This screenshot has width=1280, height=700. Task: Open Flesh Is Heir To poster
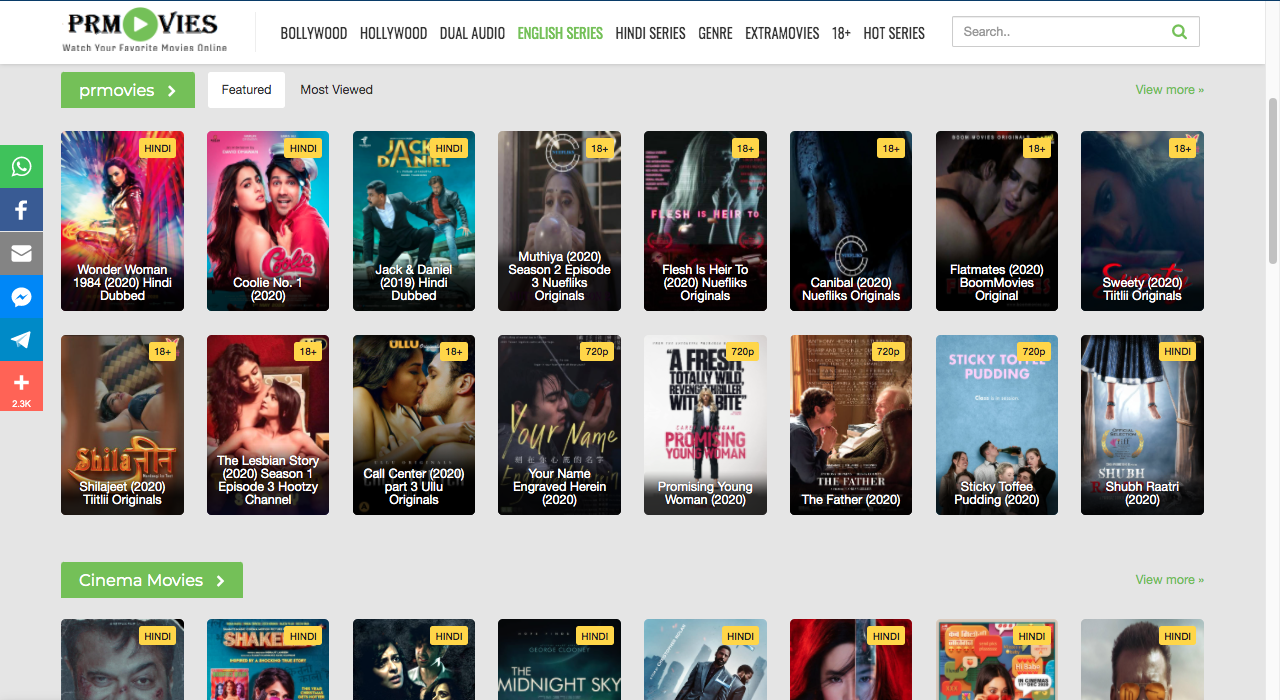(705, 221)
